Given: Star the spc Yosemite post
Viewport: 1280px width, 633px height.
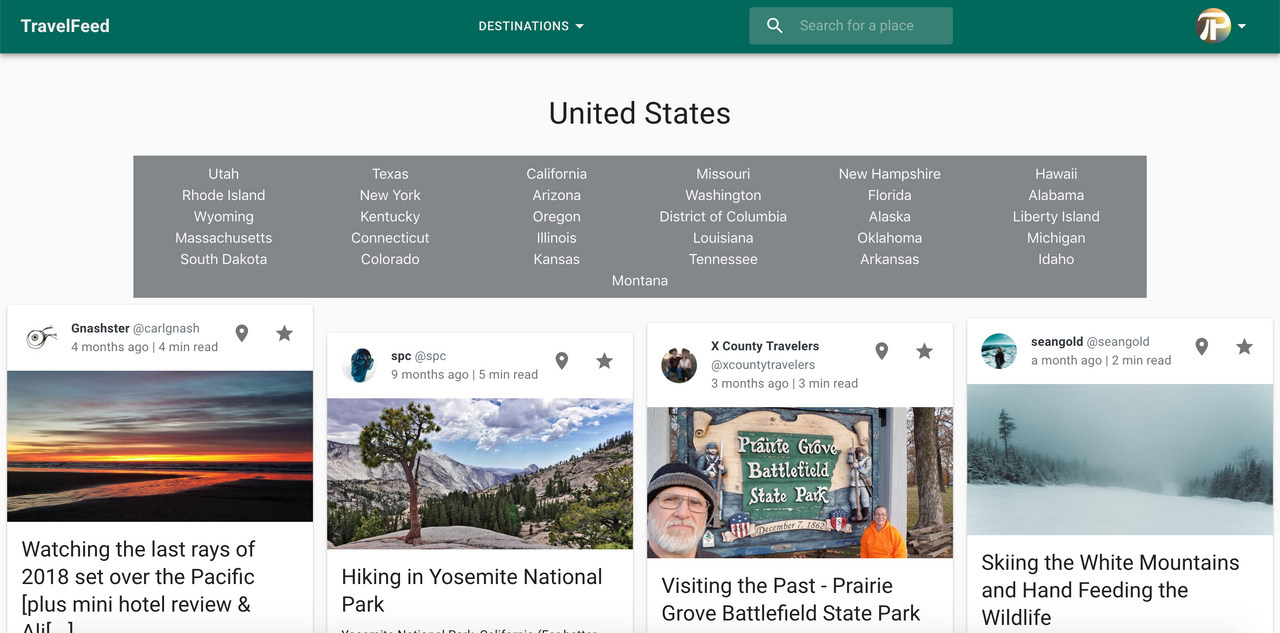Looking at the screenshot, I should tap(605, 361).
